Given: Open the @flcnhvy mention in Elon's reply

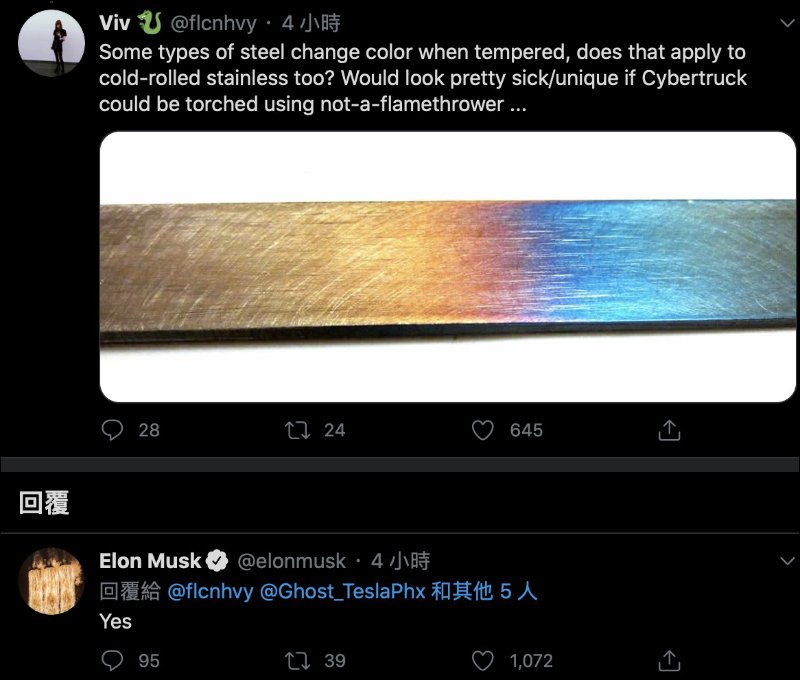Looking at the screenshot, I should point(210,591).
